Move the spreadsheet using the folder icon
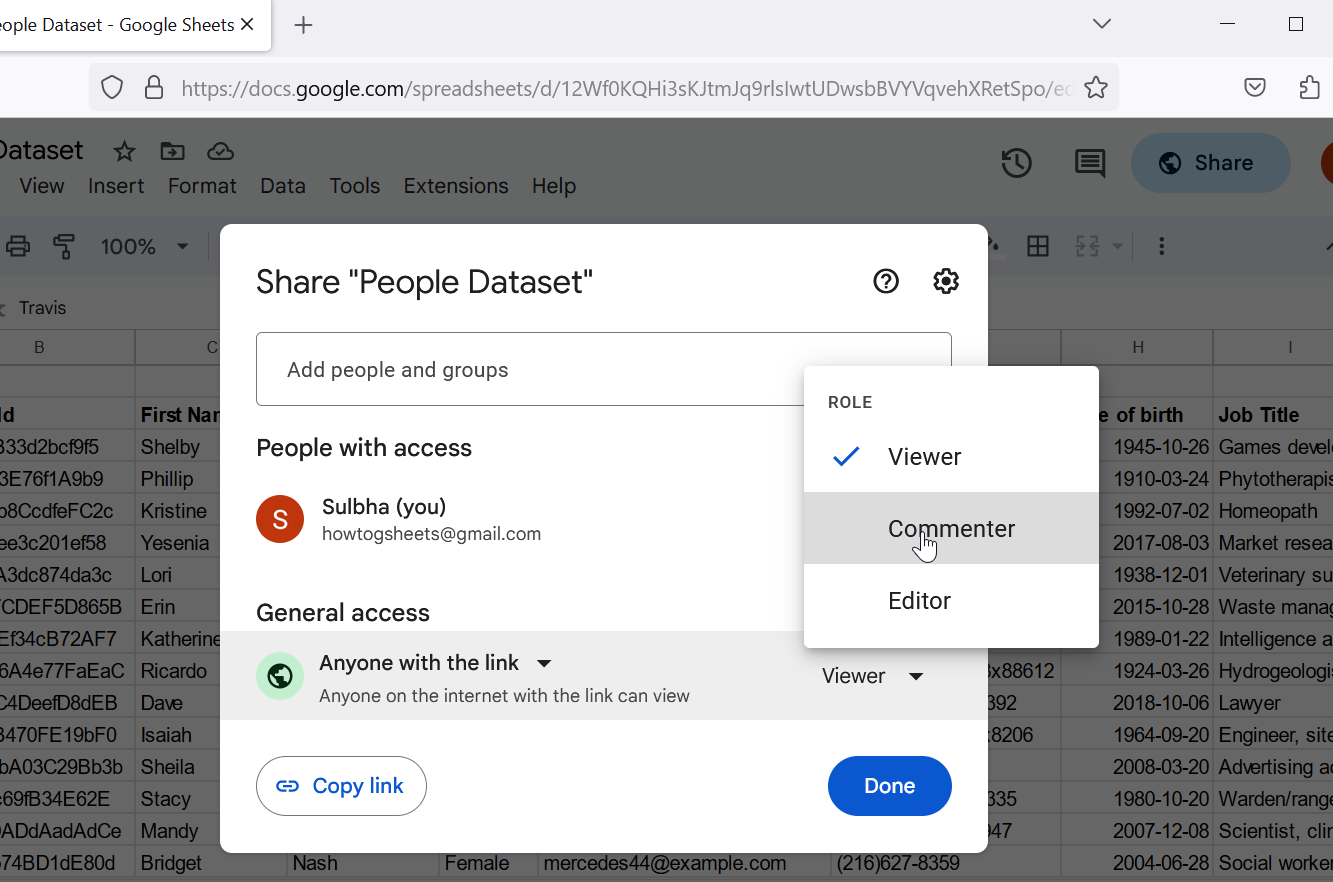 [x=172, y=152]
